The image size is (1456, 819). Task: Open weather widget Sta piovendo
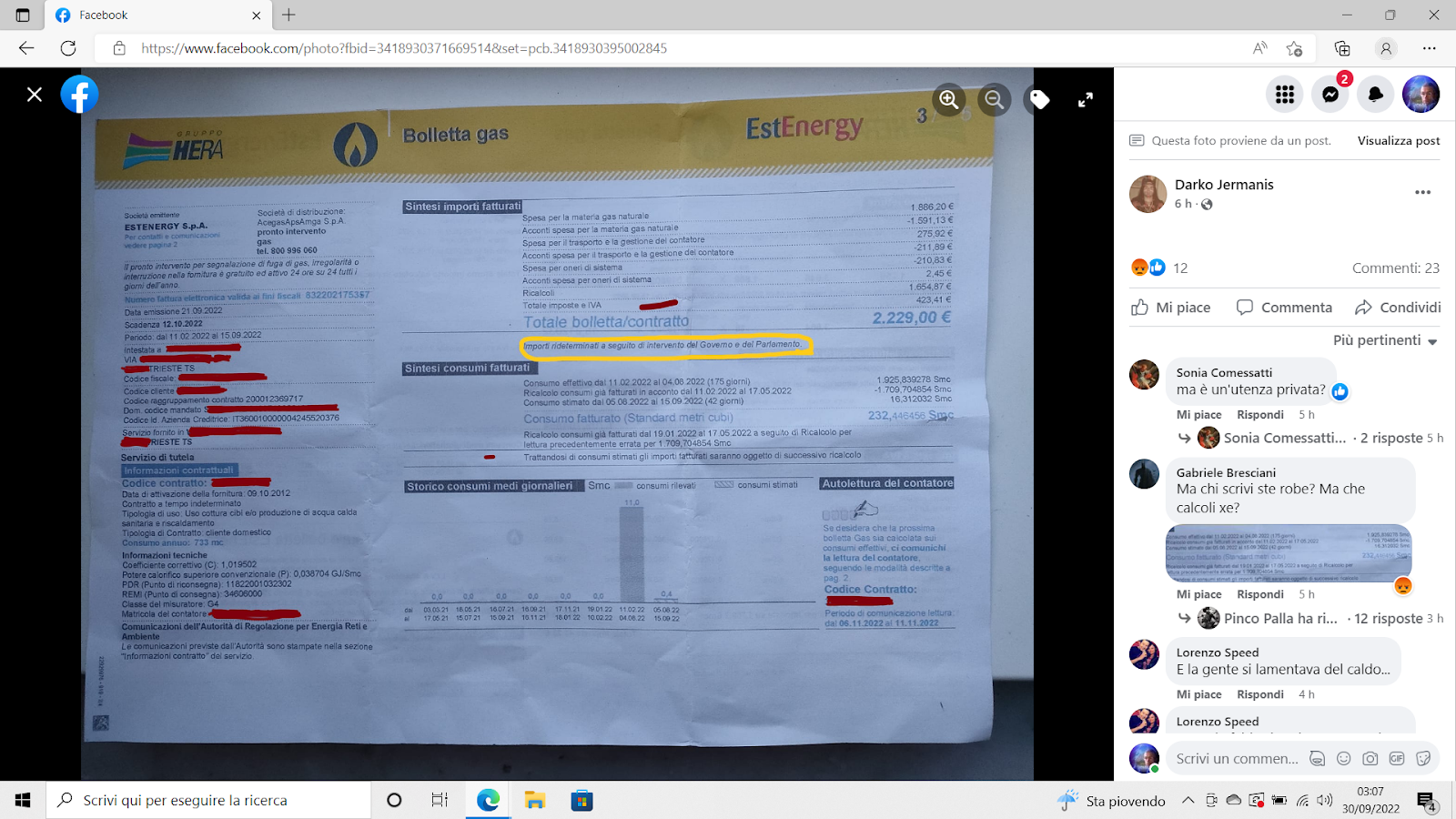[1112, 801]
